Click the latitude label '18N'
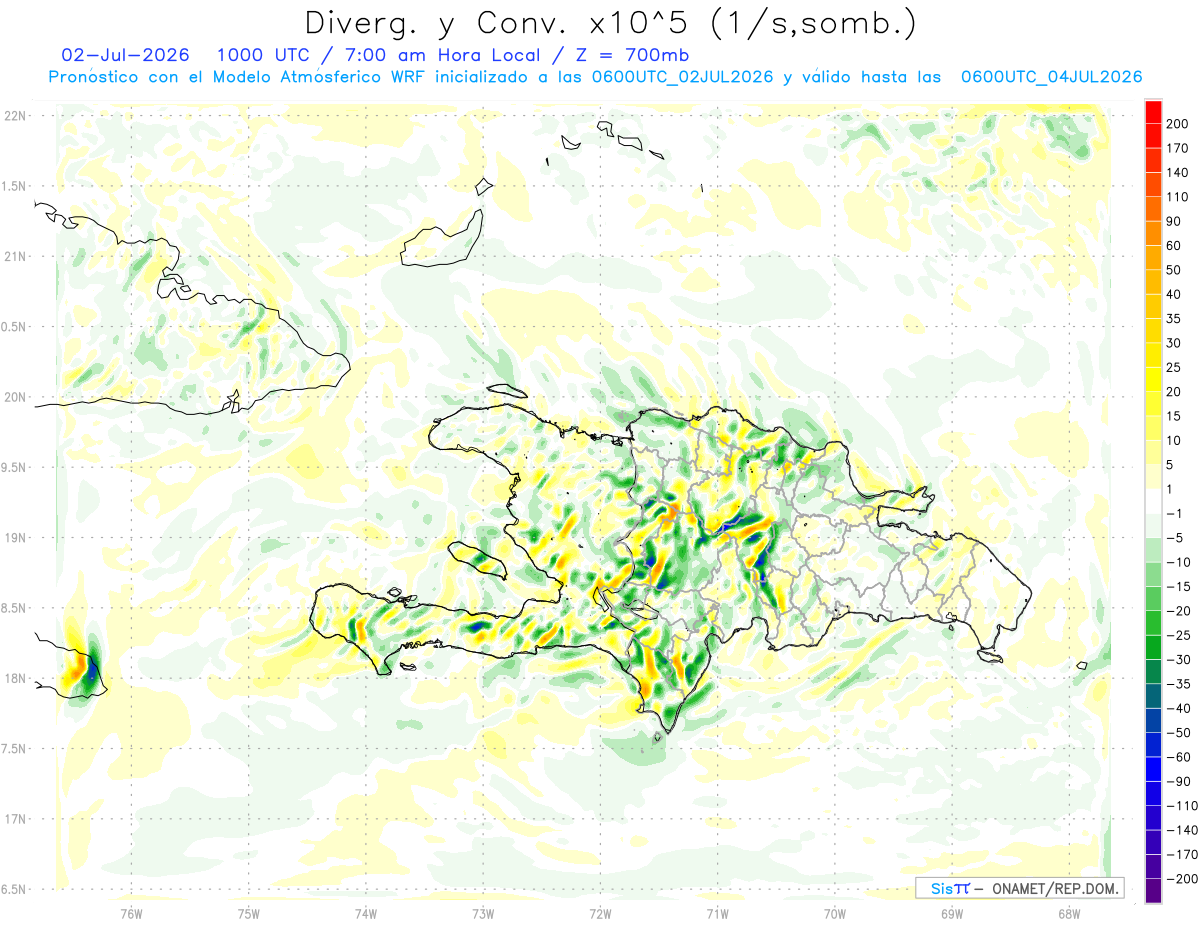 point(15,679)
